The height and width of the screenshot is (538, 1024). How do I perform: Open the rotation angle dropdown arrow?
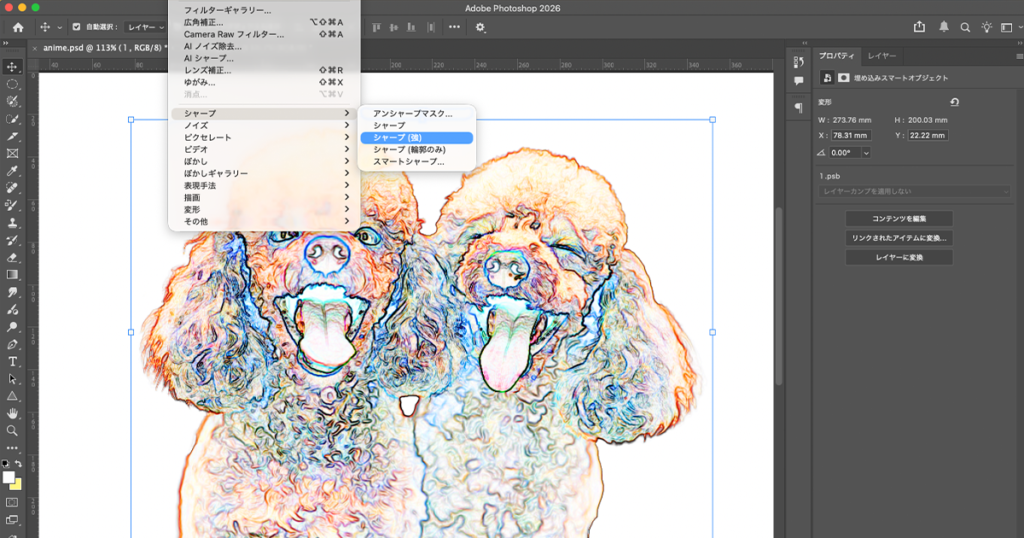[x=865, y=152]
